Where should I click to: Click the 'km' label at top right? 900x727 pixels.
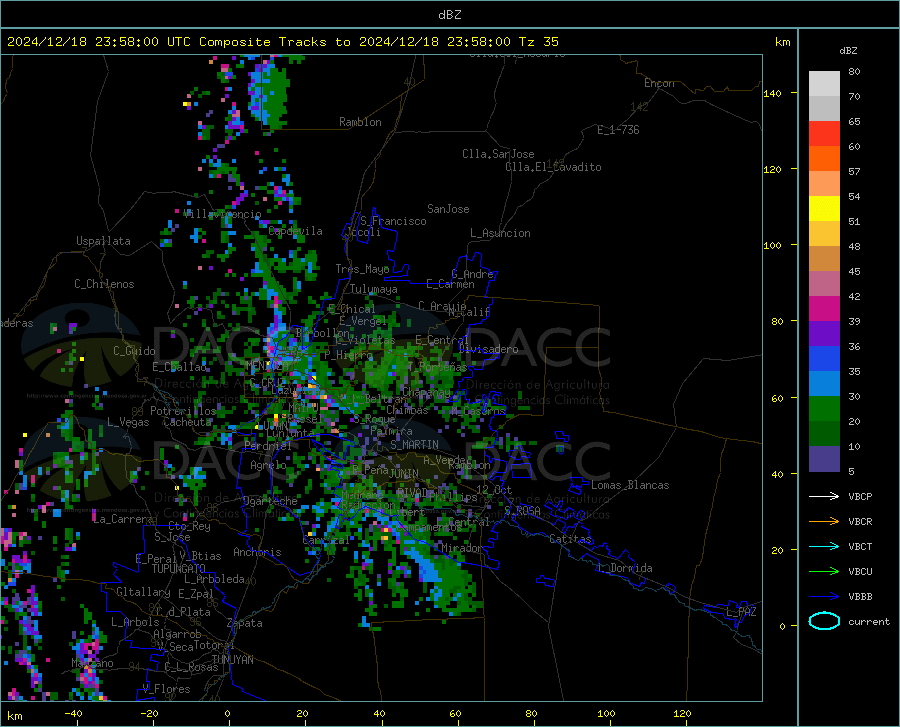[782, 42]
